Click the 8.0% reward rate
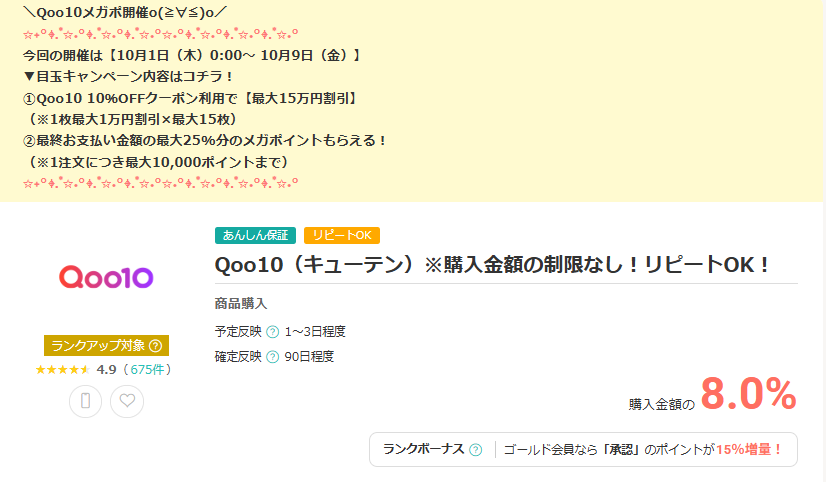826x482 pixels. click(x=748, y=394)
